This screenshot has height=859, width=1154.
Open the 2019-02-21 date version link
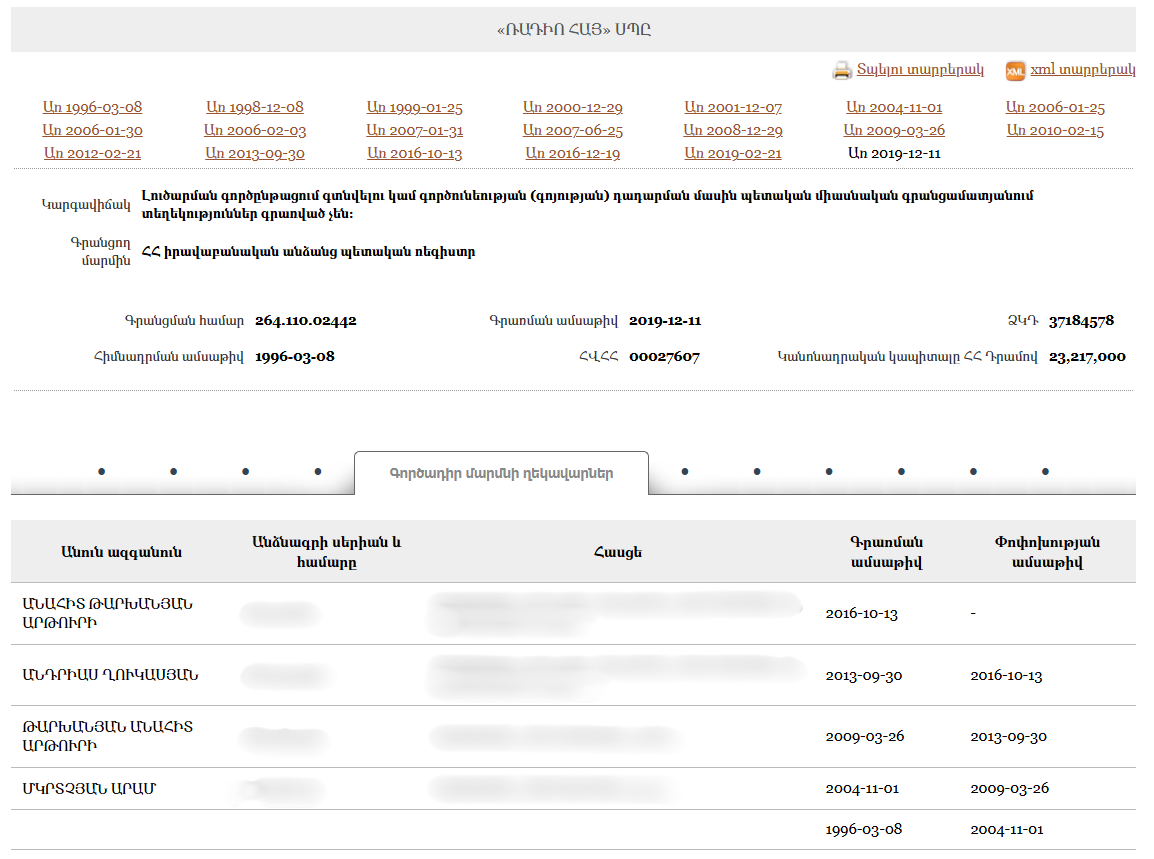tap(733, 154)
